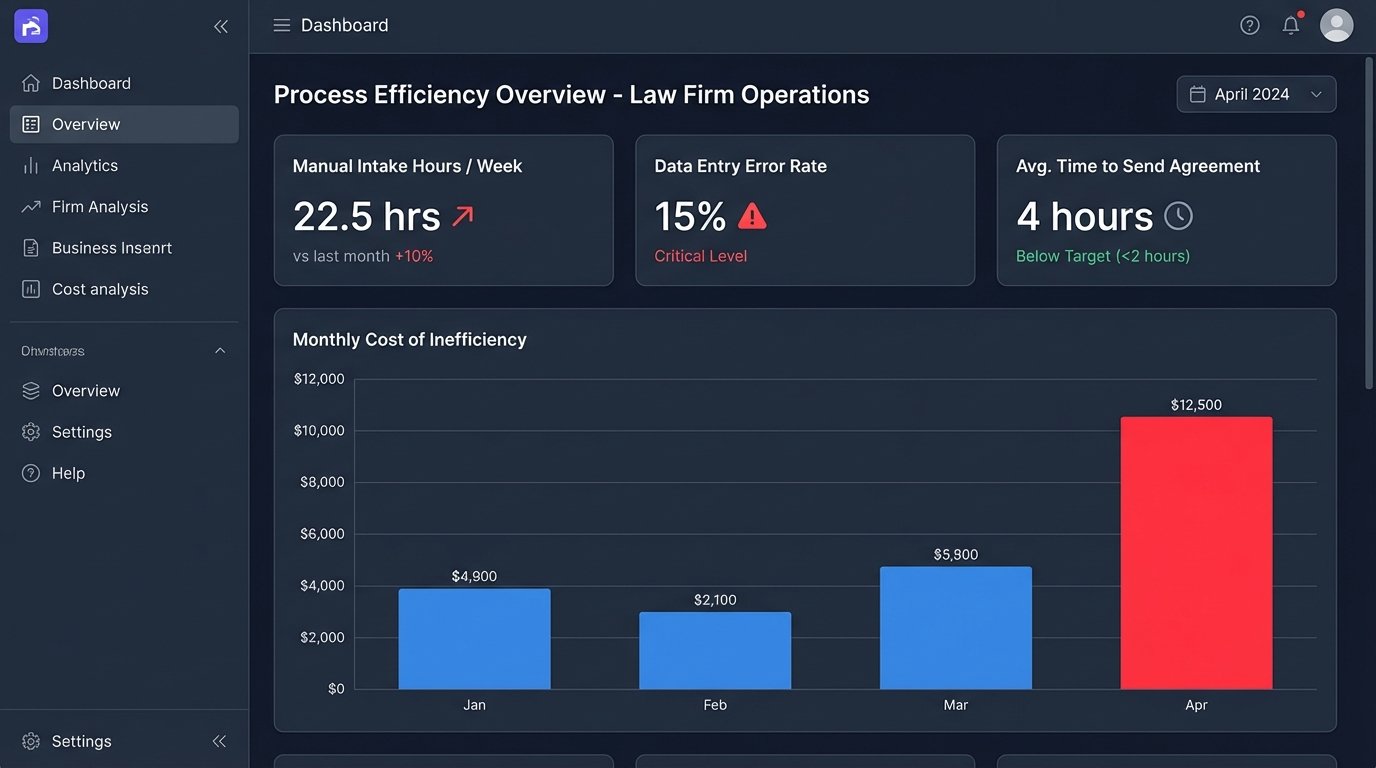This screenshot has width=1376, height=768.
Task: Click the layers icon next to lower Overview
Action: (29, 390)
